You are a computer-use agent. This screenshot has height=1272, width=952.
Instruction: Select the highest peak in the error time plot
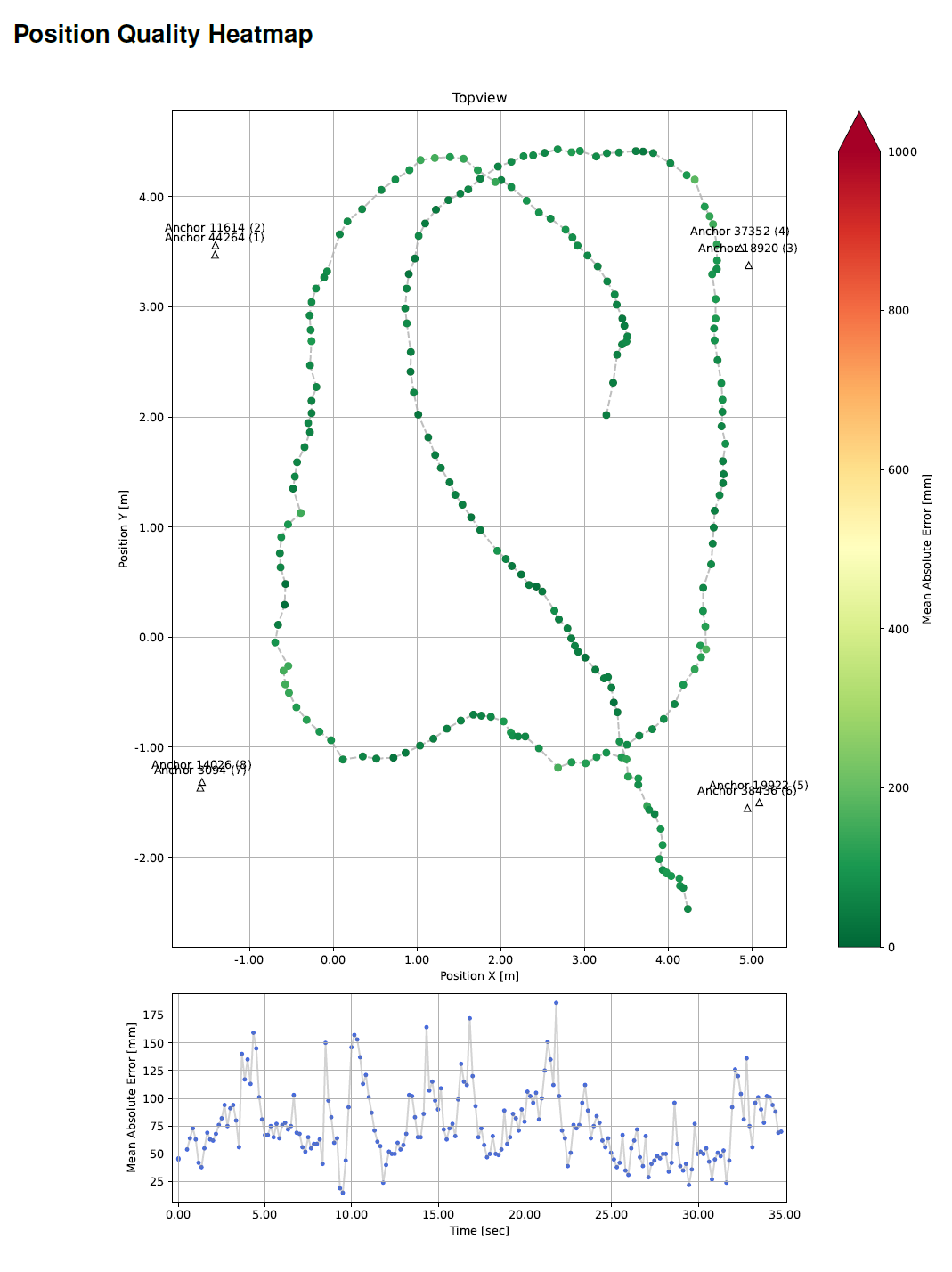[556, 1003]
